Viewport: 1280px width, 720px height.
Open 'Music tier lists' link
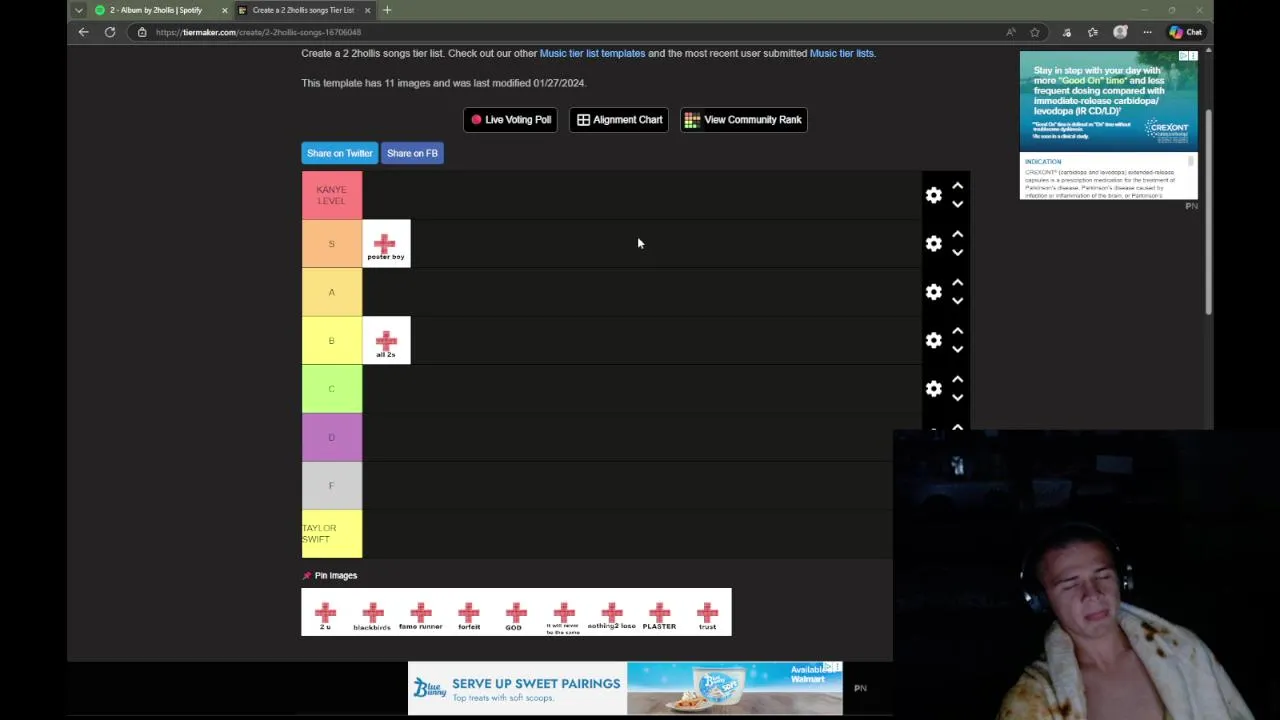click(x=841, y=53)
